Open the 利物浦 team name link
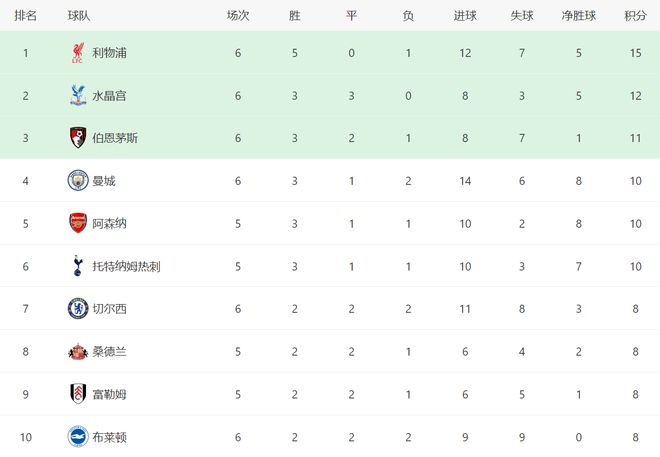Screen dimensions: 660x457 tap(110, 52)
